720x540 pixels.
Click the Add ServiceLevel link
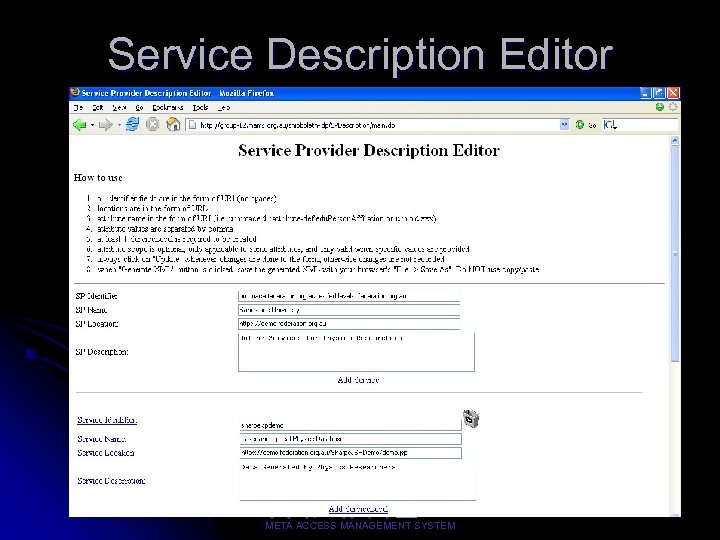(358, 509)
